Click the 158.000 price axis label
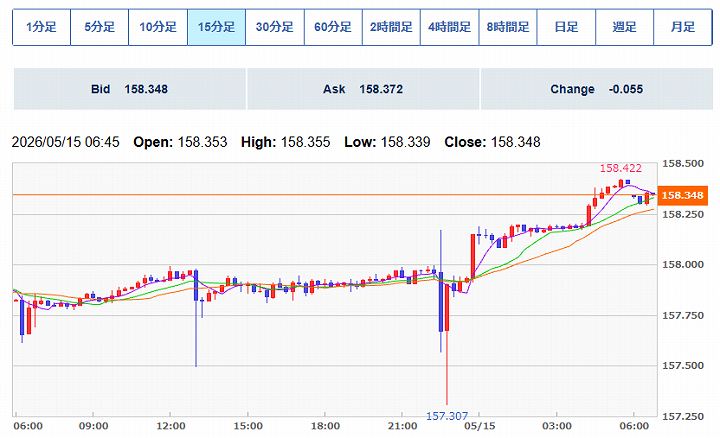The image size is (720, 438). tap(682, 264)
